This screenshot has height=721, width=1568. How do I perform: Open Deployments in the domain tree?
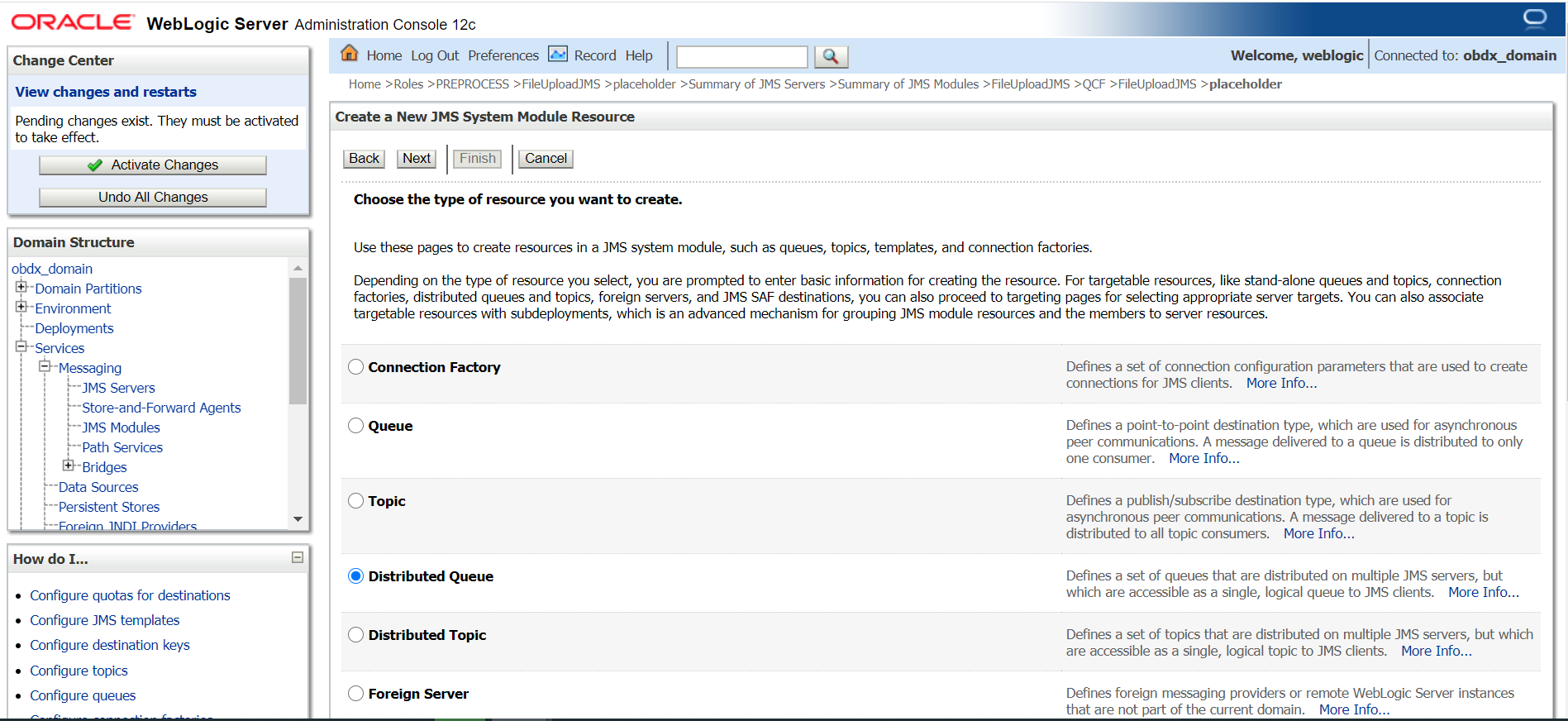coord(74,328)
